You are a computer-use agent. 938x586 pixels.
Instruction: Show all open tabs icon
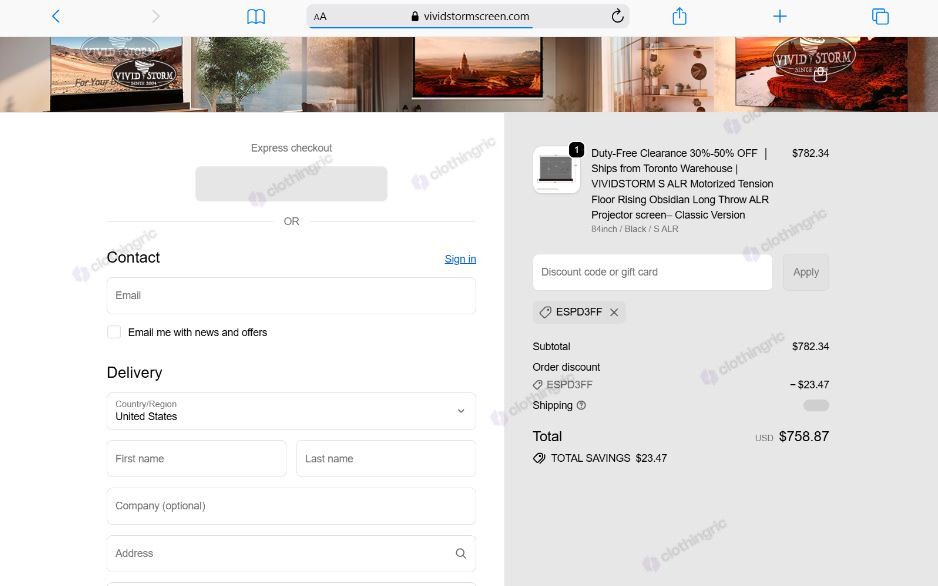pos(880,16)
